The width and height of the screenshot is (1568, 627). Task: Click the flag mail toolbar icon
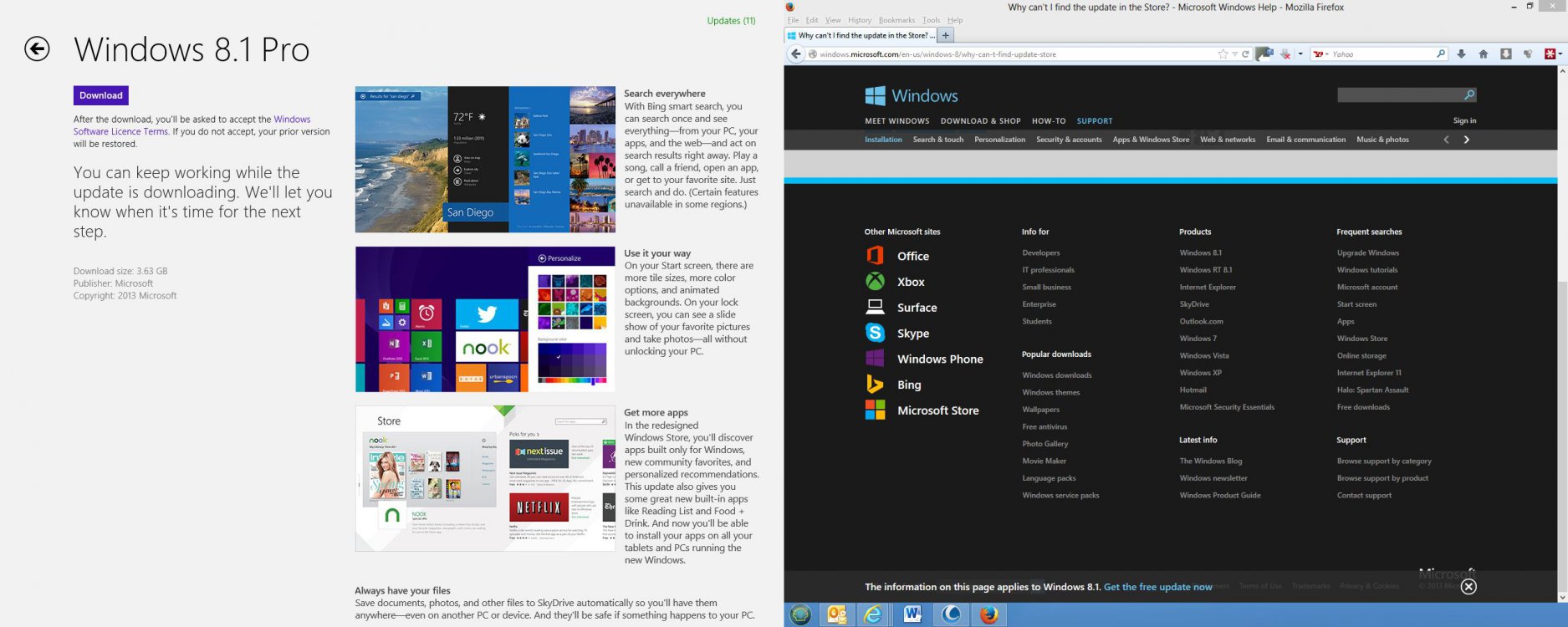[x=1264, y=54]
